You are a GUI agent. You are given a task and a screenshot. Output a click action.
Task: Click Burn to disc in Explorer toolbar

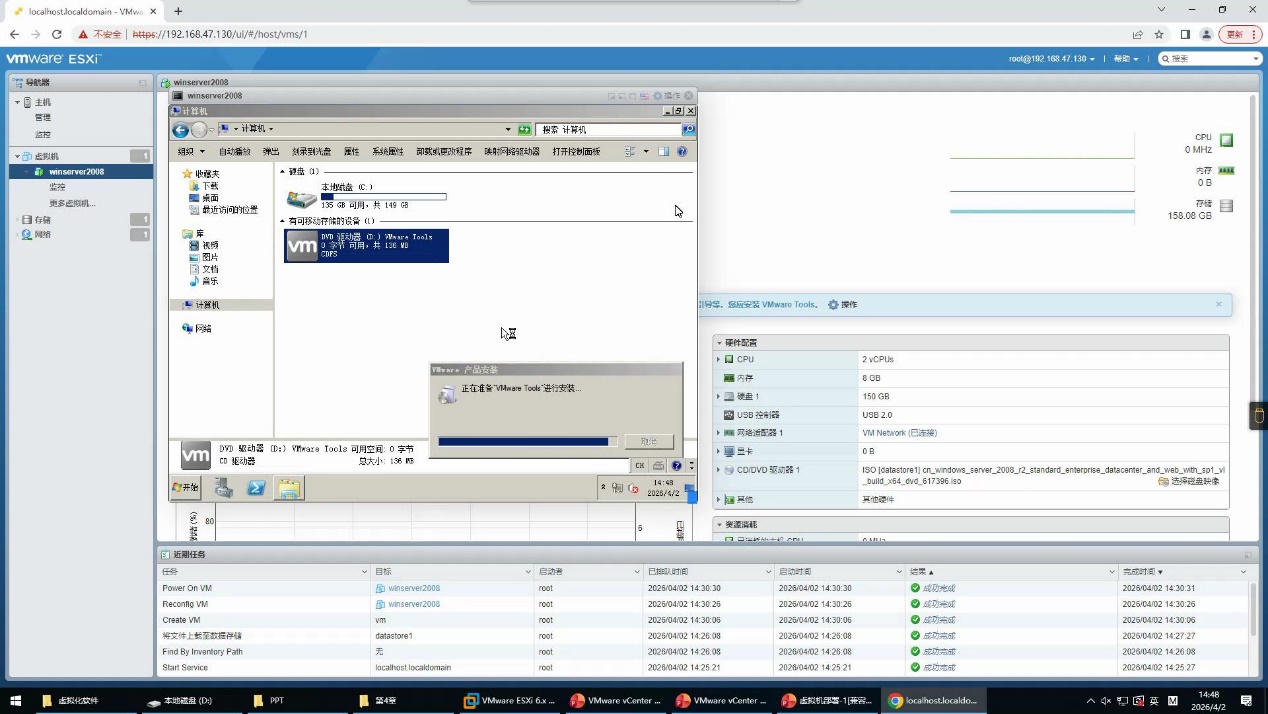tap(311, 152)
